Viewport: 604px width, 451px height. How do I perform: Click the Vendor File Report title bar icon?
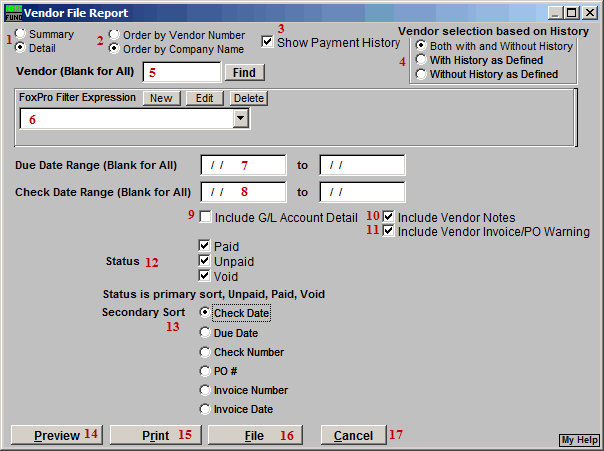(x=13, y=12)
